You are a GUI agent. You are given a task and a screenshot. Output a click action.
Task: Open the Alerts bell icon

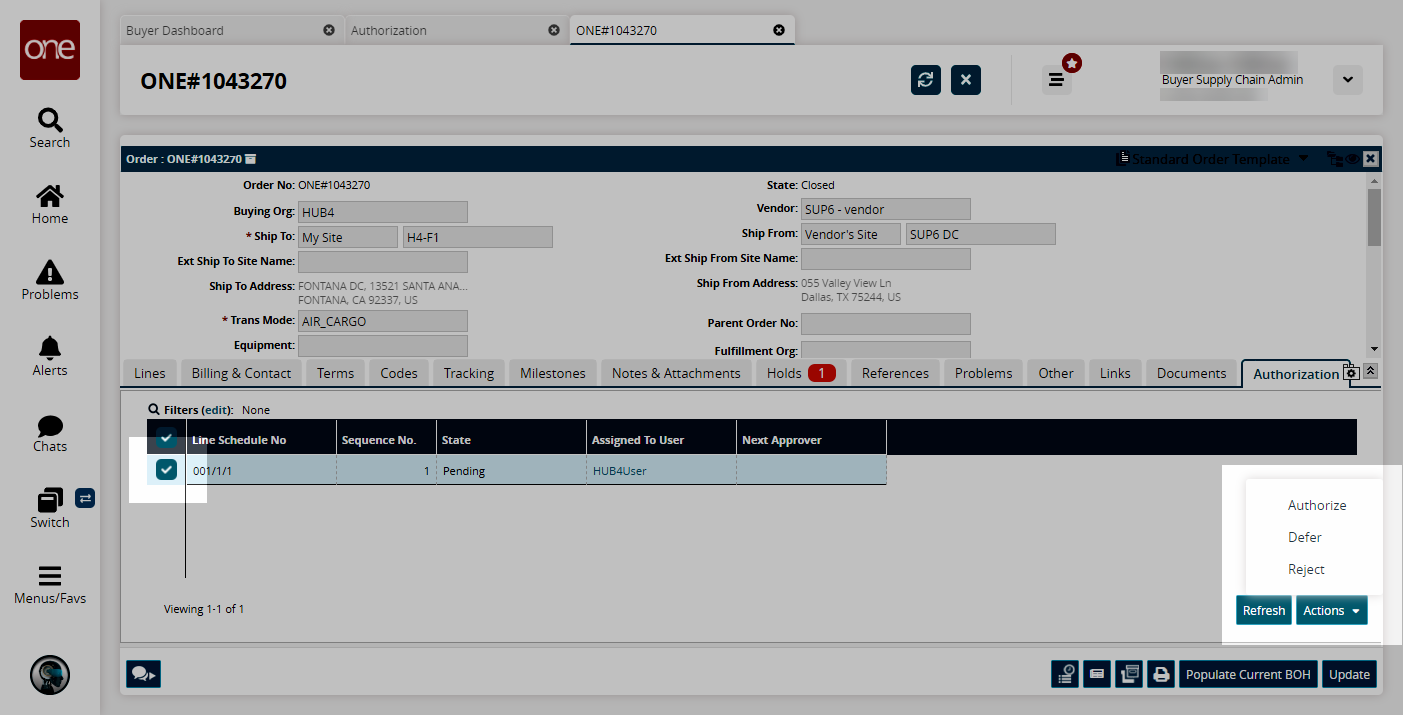click(49, 355)
